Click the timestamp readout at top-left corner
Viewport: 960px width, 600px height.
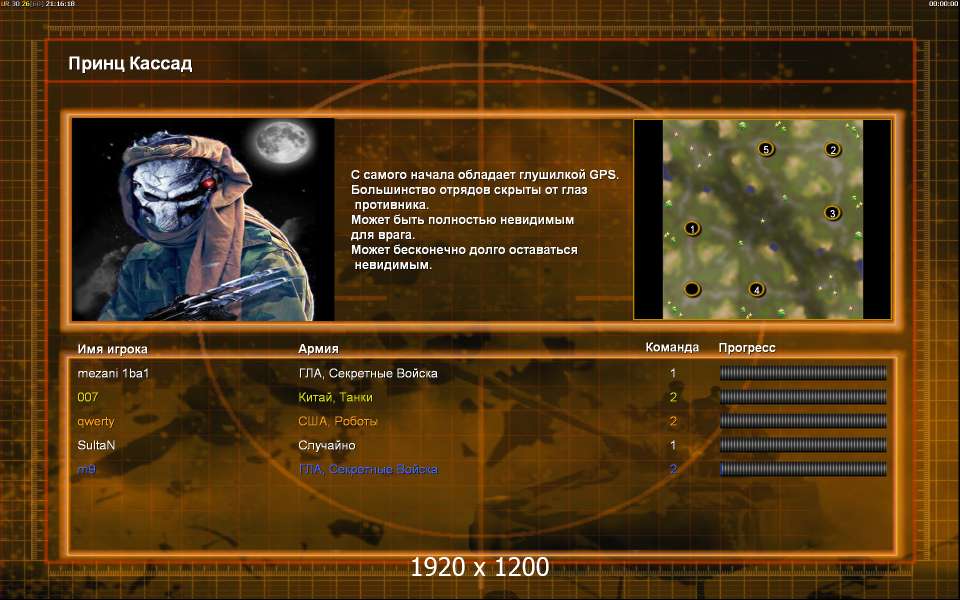(38, 4)
